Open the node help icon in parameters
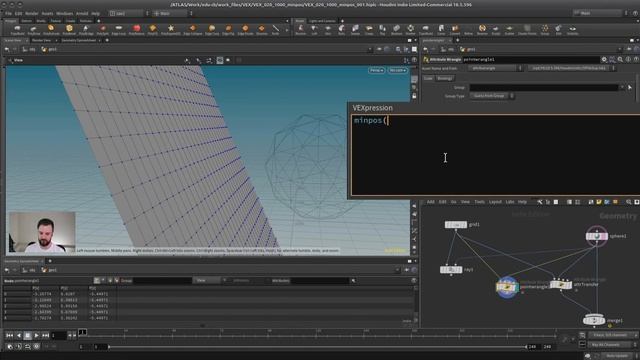This screenshot has height=360, width=640. pos(636,60)
